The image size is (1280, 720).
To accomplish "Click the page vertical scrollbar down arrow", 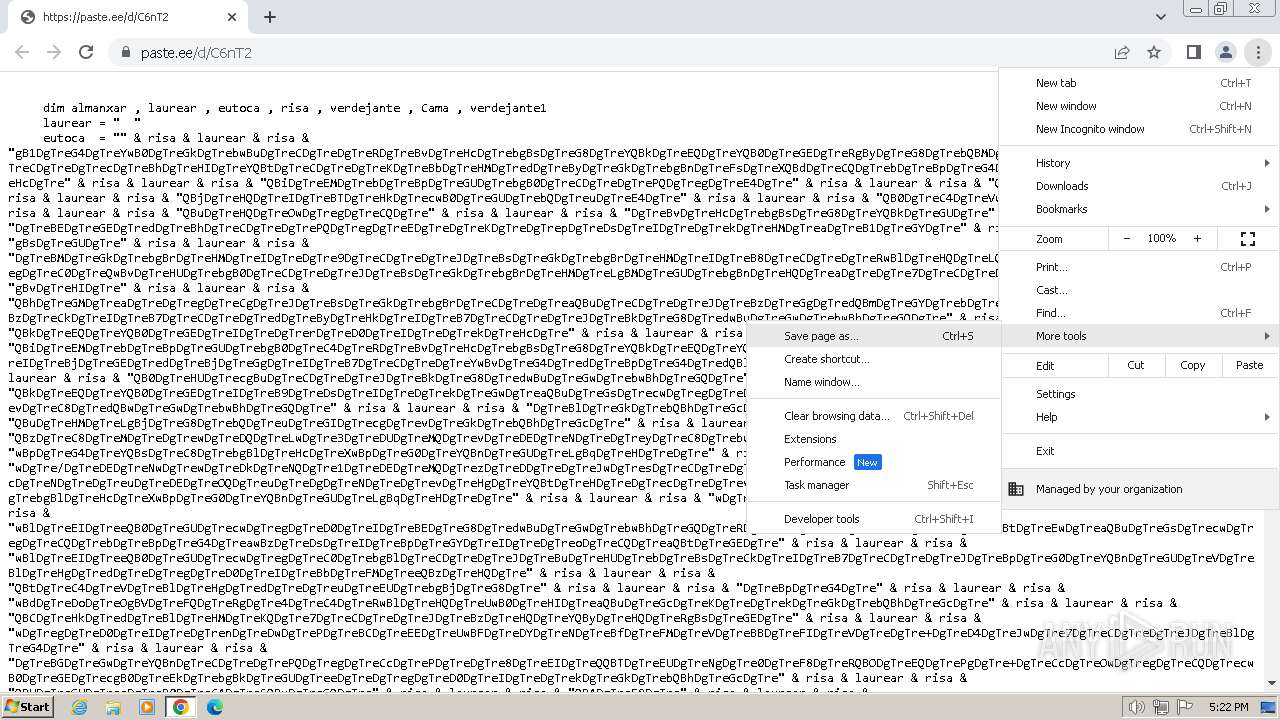I will (1271, 683).
